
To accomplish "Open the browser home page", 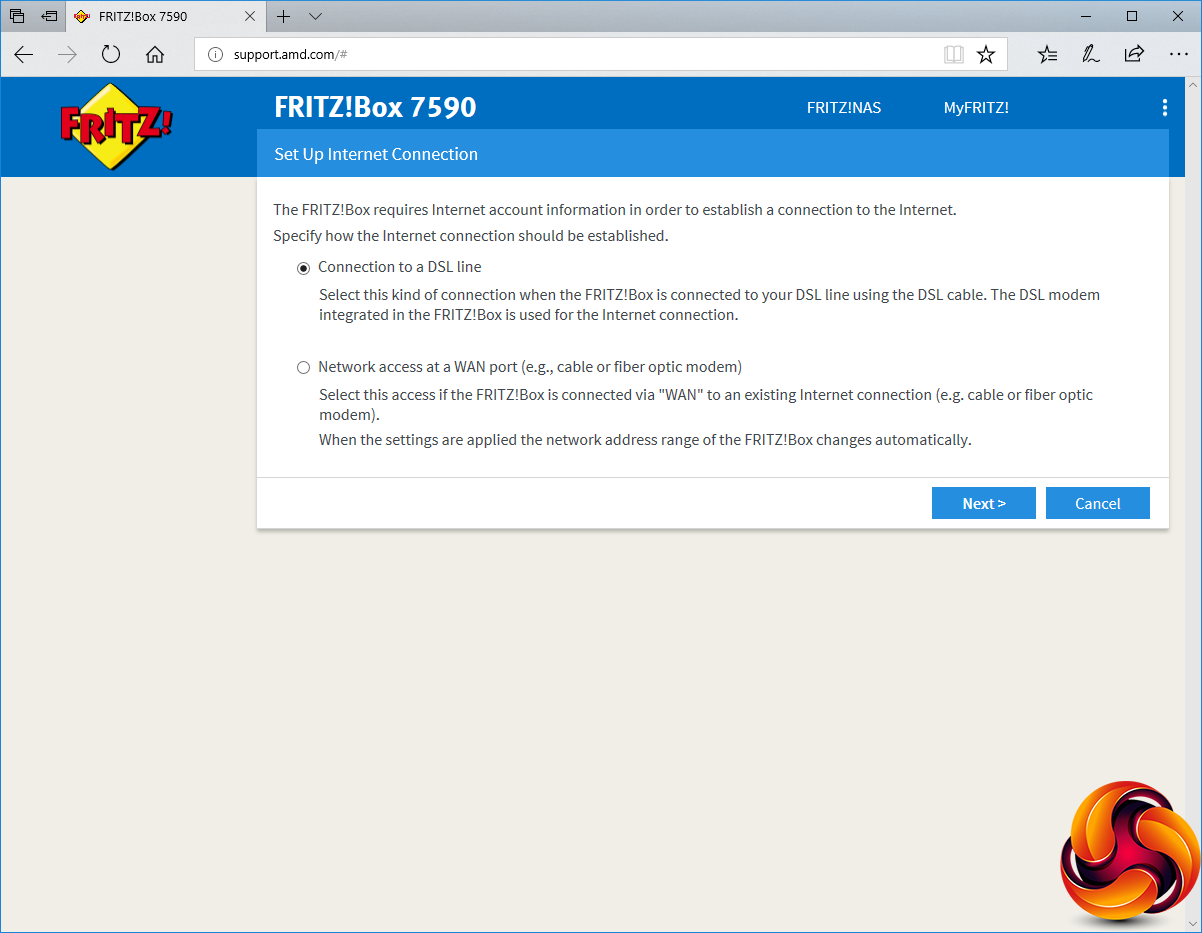I will coord(155,55).
